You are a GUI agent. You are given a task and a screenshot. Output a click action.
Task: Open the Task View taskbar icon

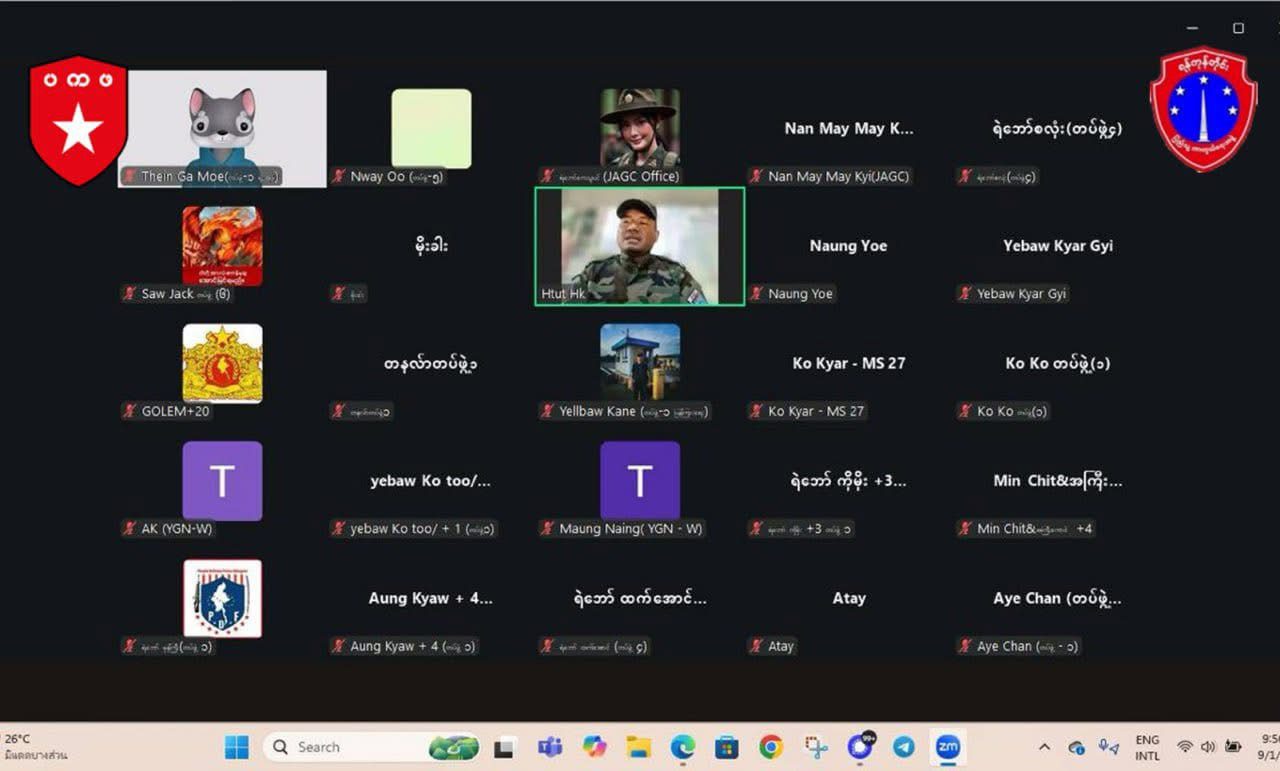pos(505,747)
